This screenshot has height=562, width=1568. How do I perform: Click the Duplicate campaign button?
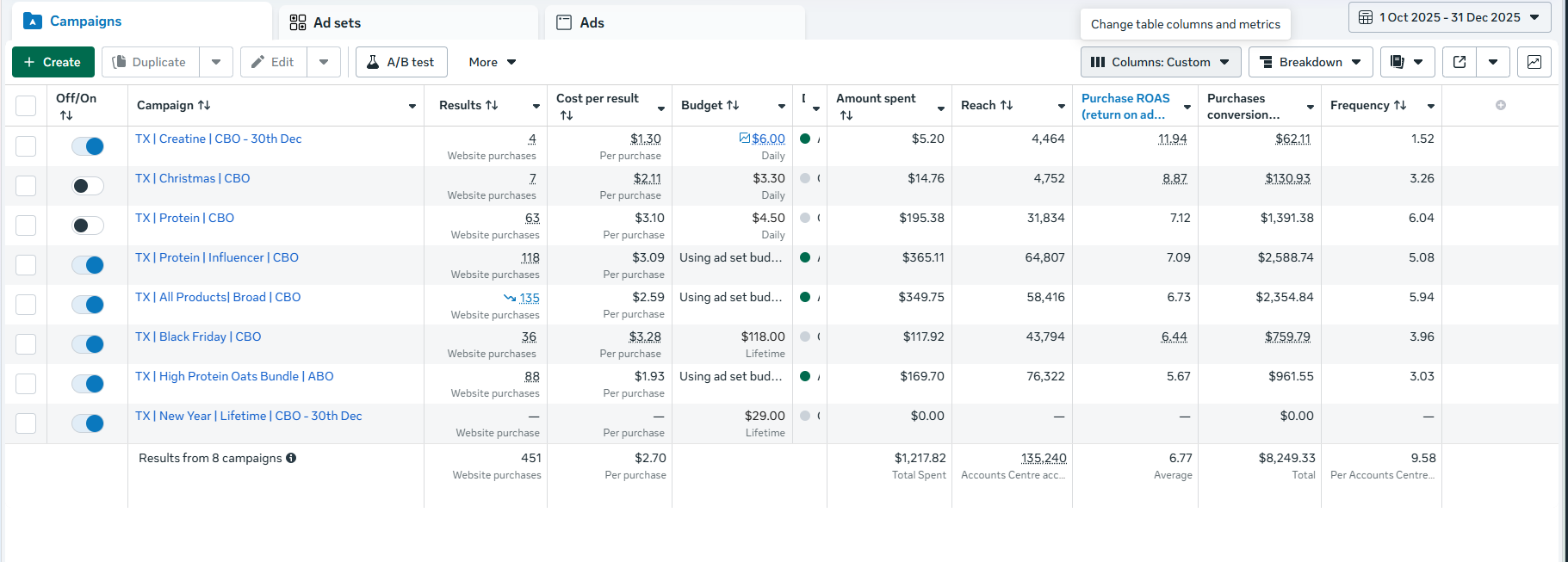pos(150,62)
